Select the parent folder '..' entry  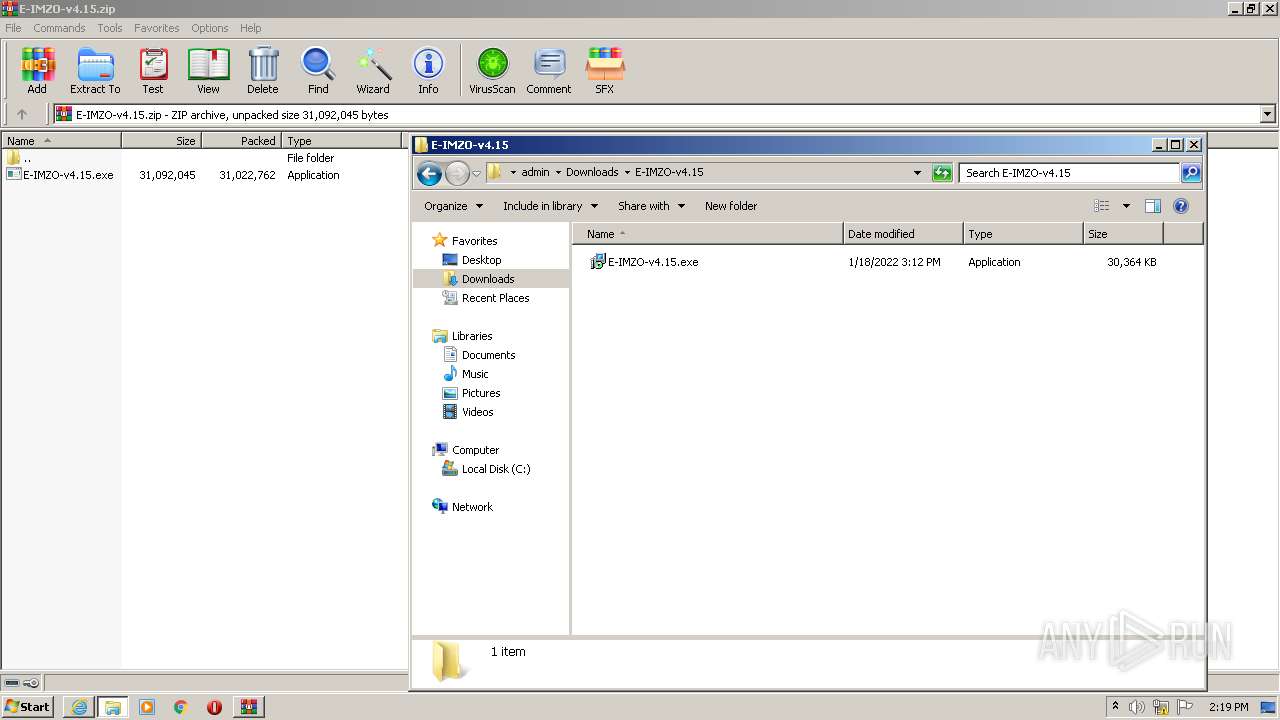coord(18,158)
